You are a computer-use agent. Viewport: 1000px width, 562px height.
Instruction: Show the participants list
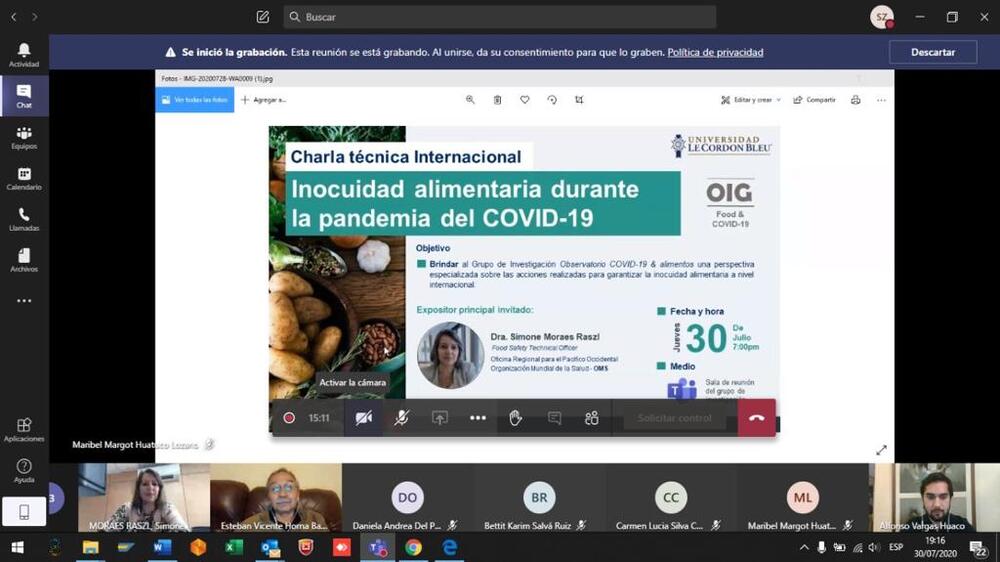592,418
